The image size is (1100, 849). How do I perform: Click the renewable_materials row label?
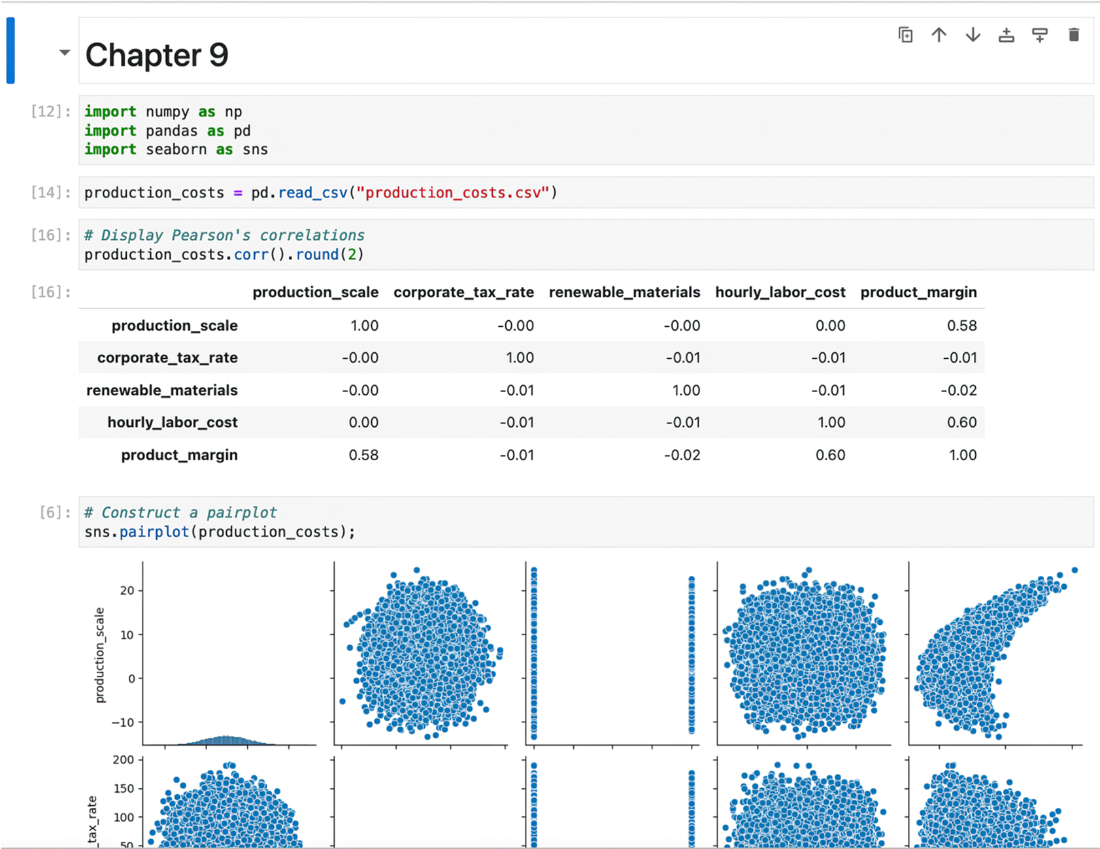(x=162, y=390)
